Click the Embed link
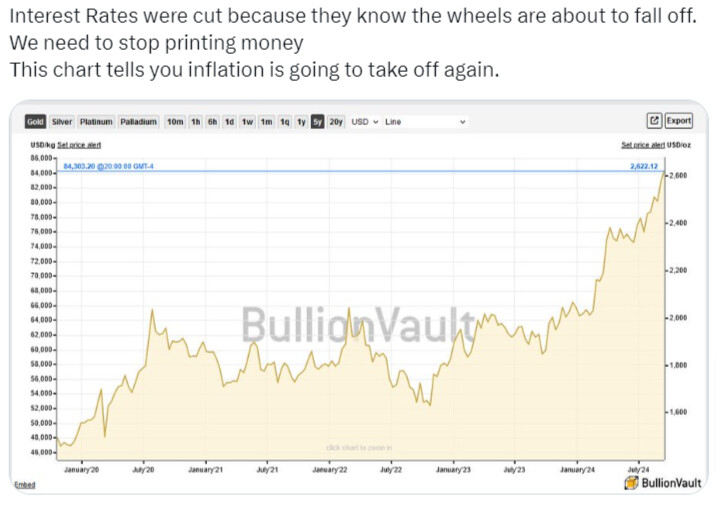 pos(25,485)
